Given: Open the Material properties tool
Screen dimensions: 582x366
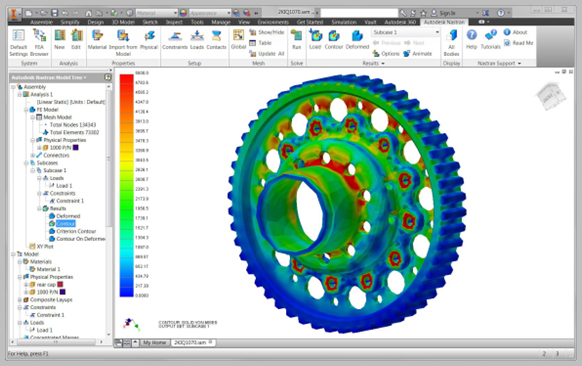Looking at the screenshot, I should point(97,39).
